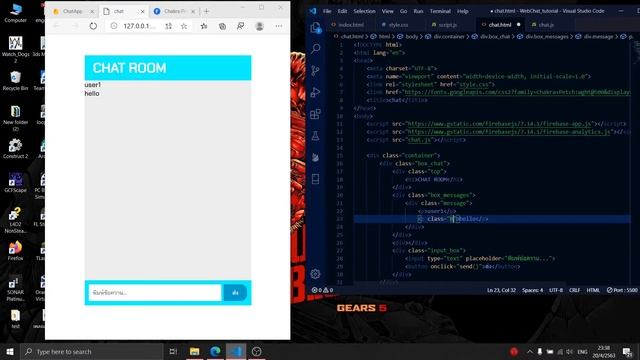This screenshot has height=360, width=640.
Task: Open the taskbar clock and date
Action: [x=604, y=351]
